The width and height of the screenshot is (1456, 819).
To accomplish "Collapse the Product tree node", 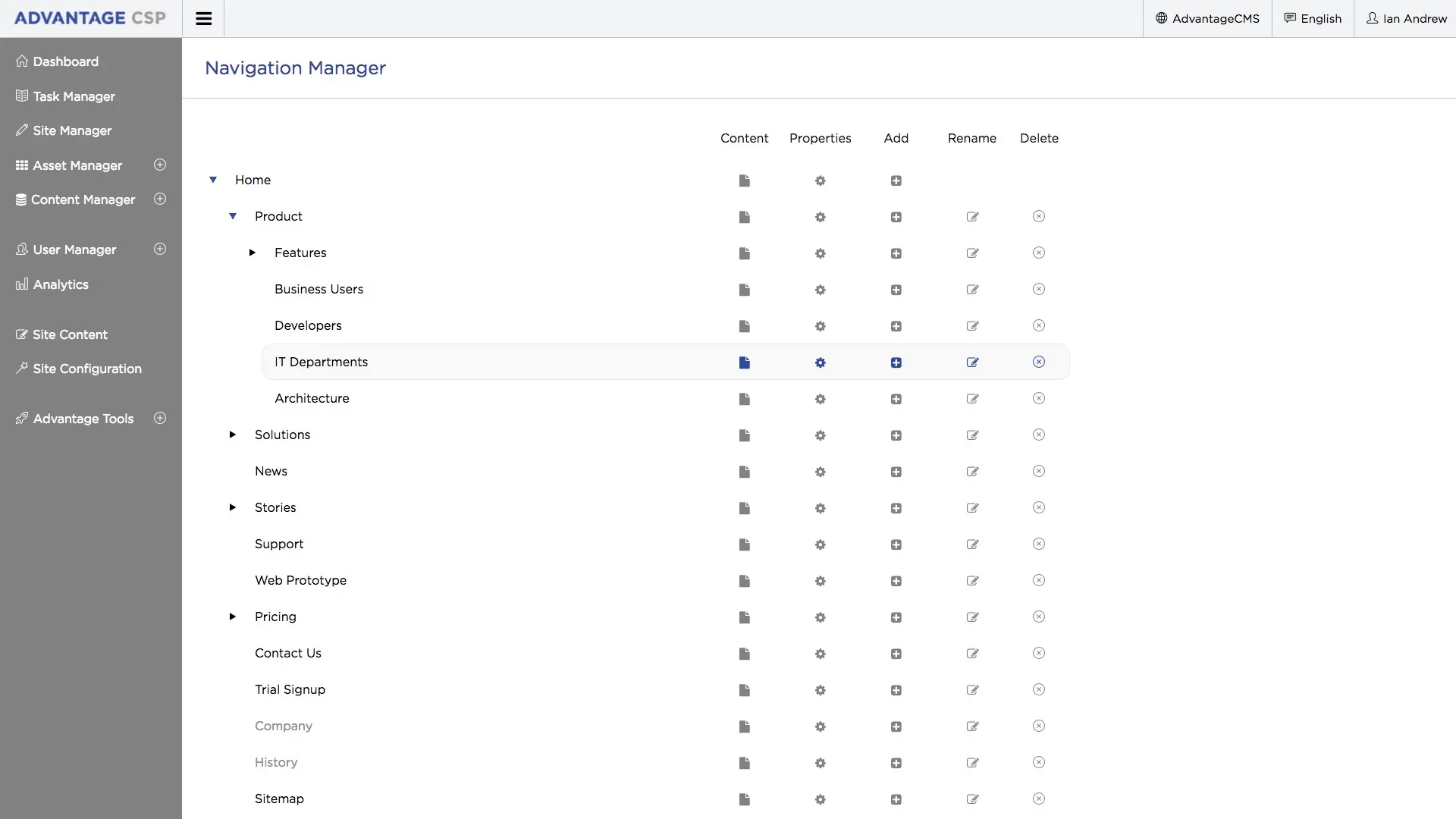I will [232, 216].
